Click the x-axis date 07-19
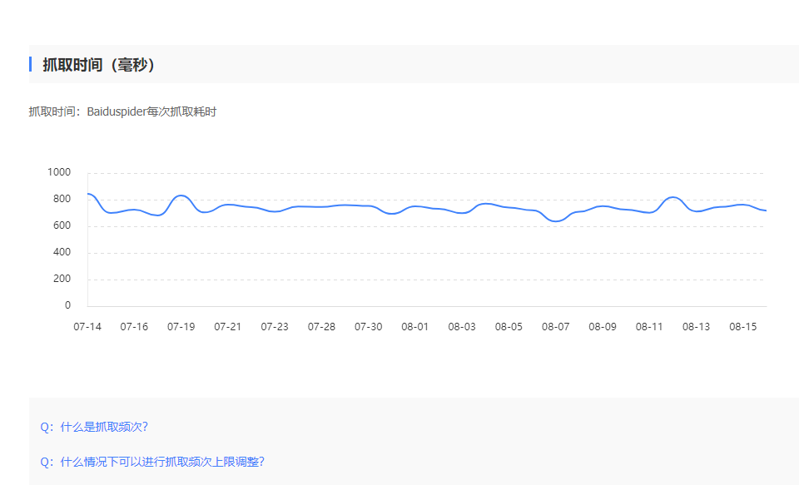799x485 pixels. click(x=181, y=327)
